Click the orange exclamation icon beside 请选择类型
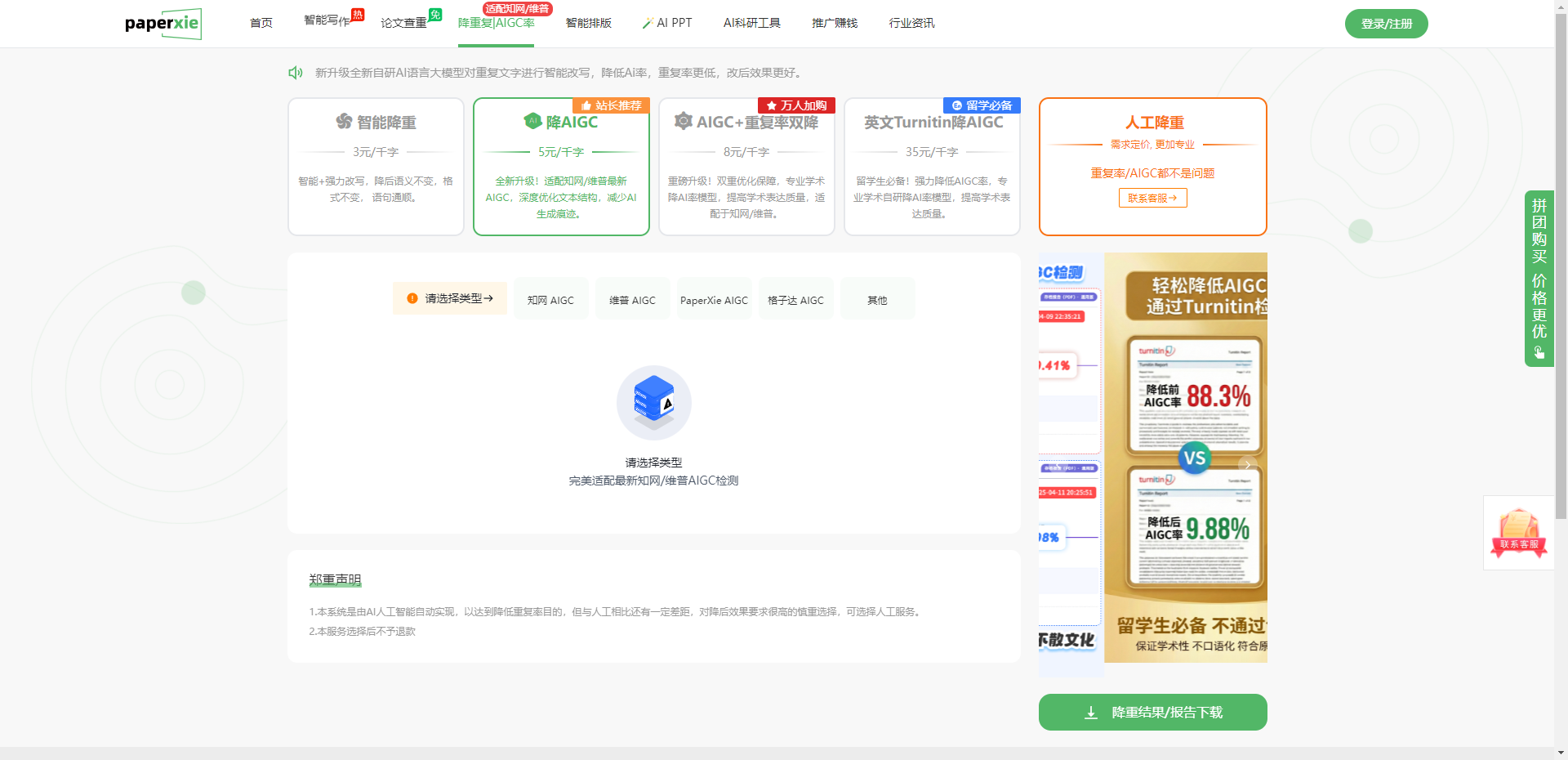Screen dimensions: 1568x760 412,298
